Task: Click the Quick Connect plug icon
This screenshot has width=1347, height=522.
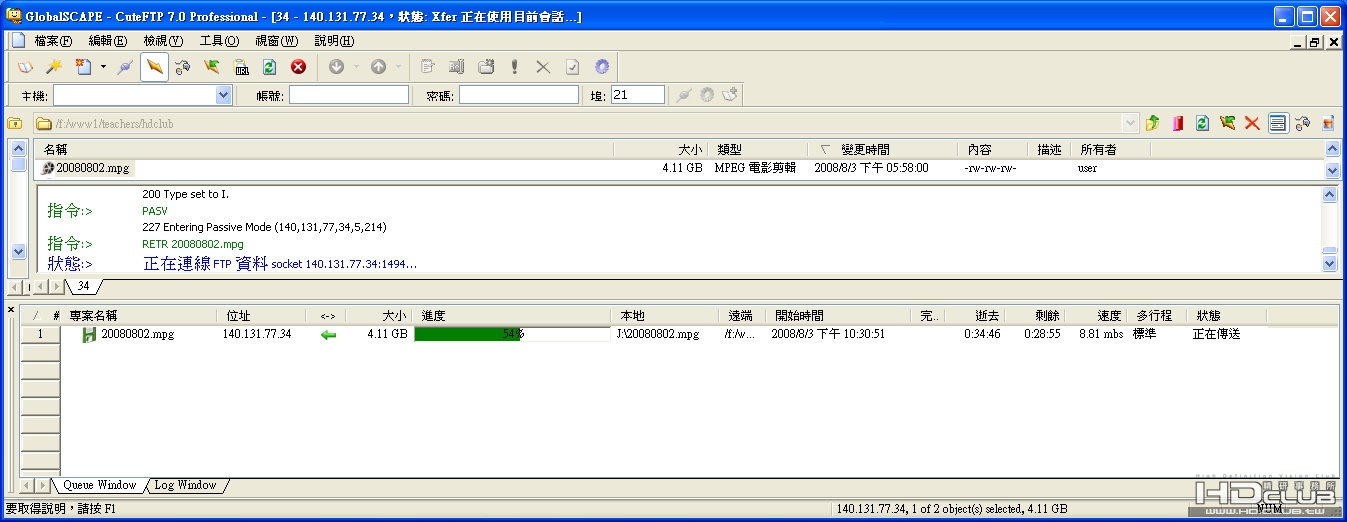Action: [x=125, y=67]
